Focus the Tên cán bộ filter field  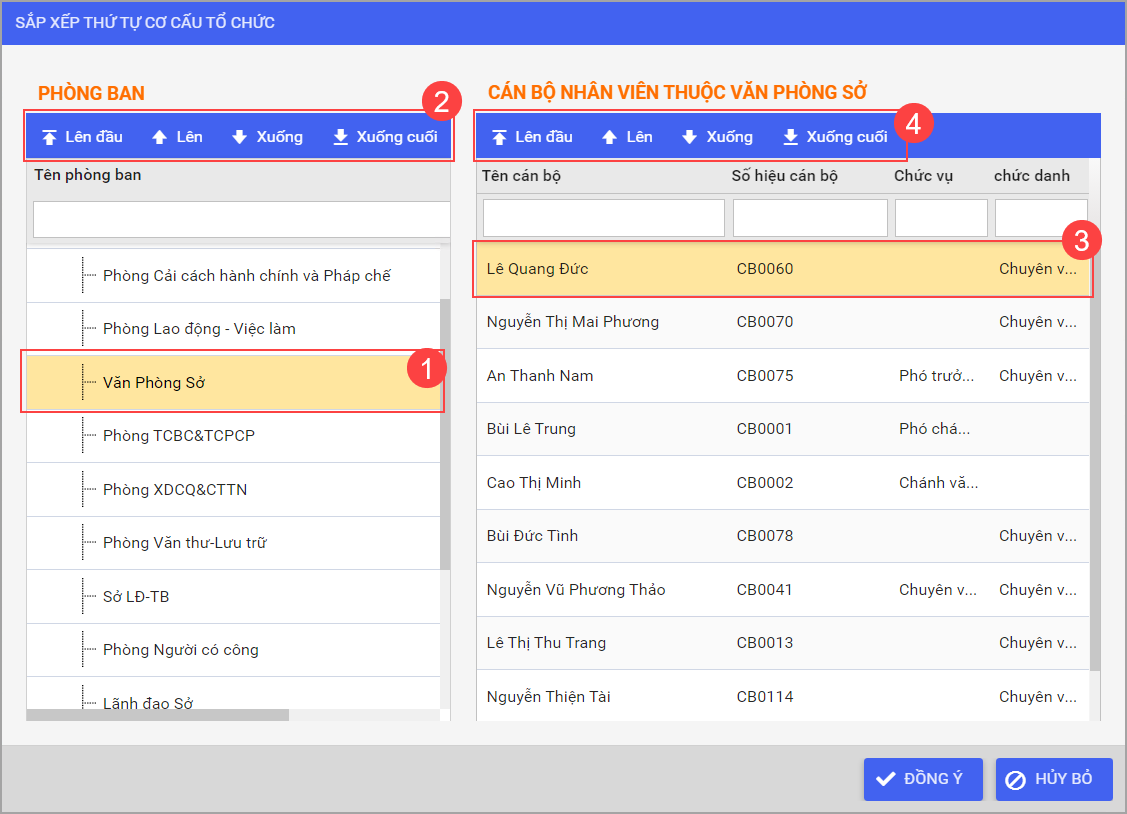point(603,218)
